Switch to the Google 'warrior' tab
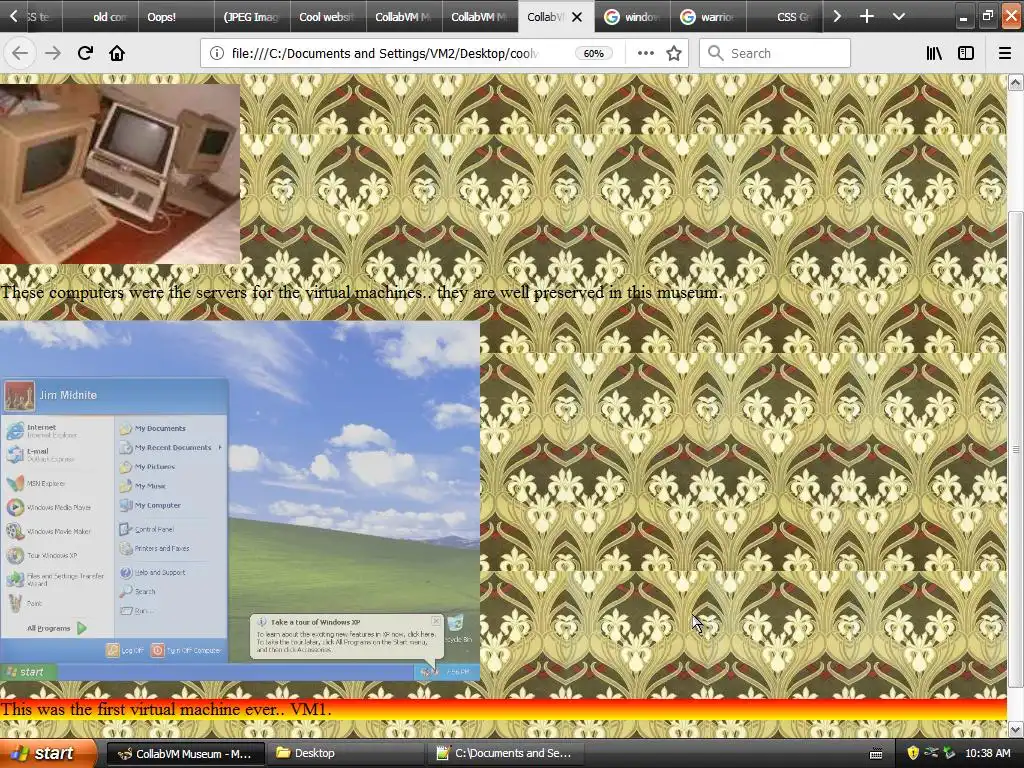This screenshot has width=1024, height=768. [708, 17]
